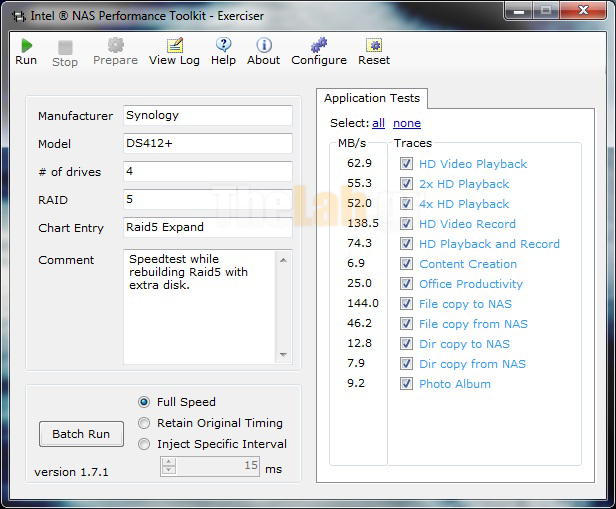Toggle Dir copy from NAS checkbox
This screenshot has width=616, height=509.
tap(406, 364)
